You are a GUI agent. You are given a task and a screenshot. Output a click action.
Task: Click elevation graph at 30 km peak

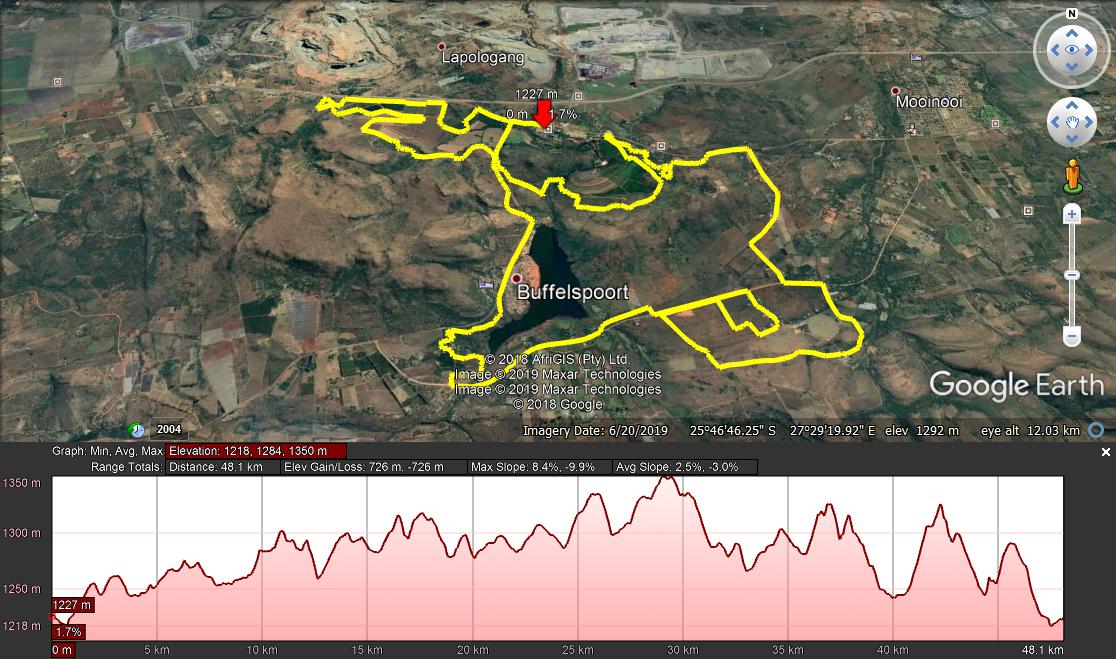coord(668,479)
